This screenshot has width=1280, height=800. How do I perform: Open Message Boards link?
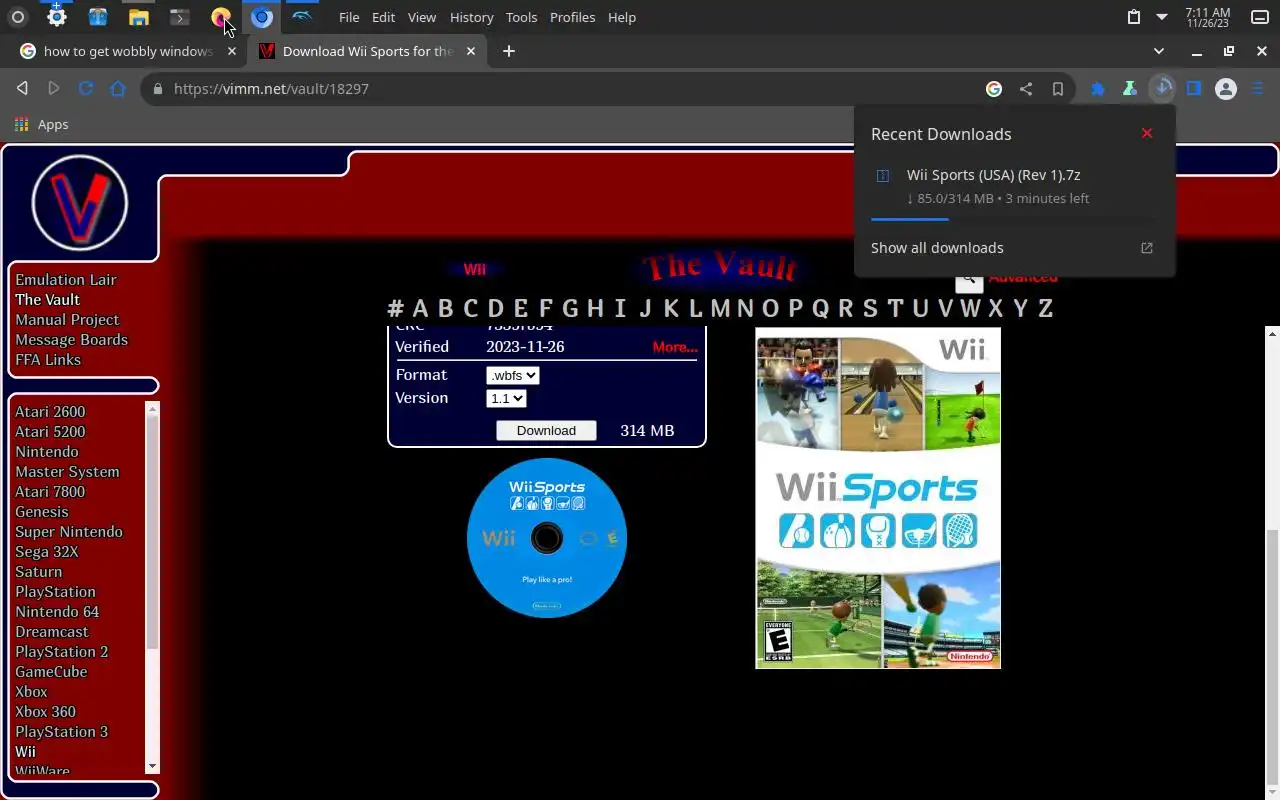(71, 340)
